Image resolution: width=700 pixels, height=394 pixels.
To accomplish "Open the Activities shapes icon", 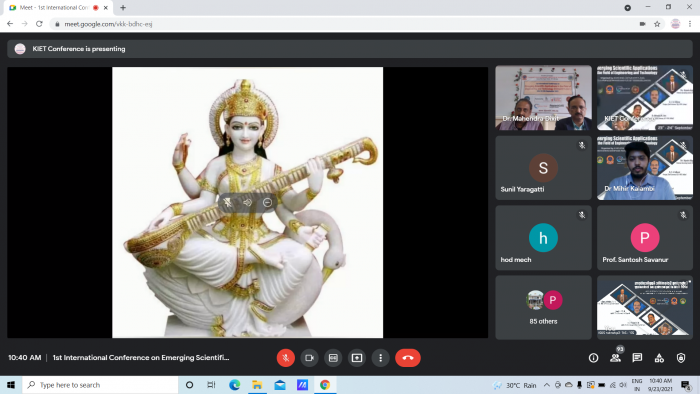I will (x=659, y=358).
